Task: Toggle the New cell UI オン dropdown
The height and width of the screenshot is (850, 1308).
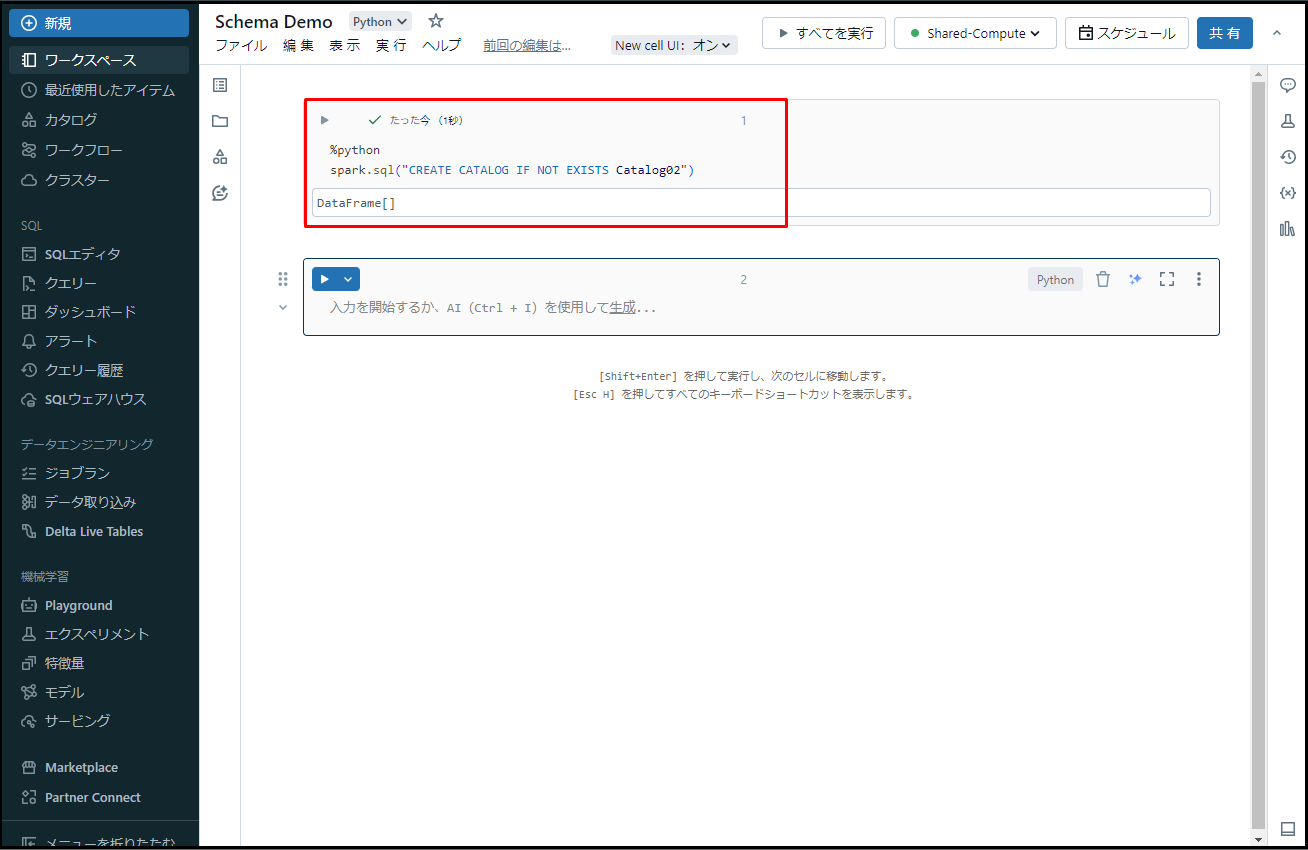Action: (x=674, y=45)
